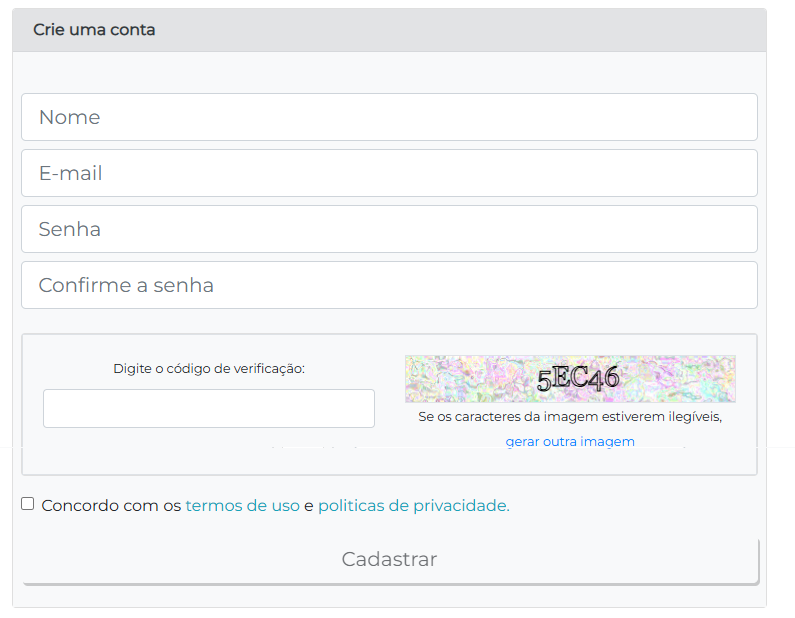The width and height of the screenshot is (795, 618).
Task: Open the políticas de privacidade link
Action: click(x=413, y=506)
